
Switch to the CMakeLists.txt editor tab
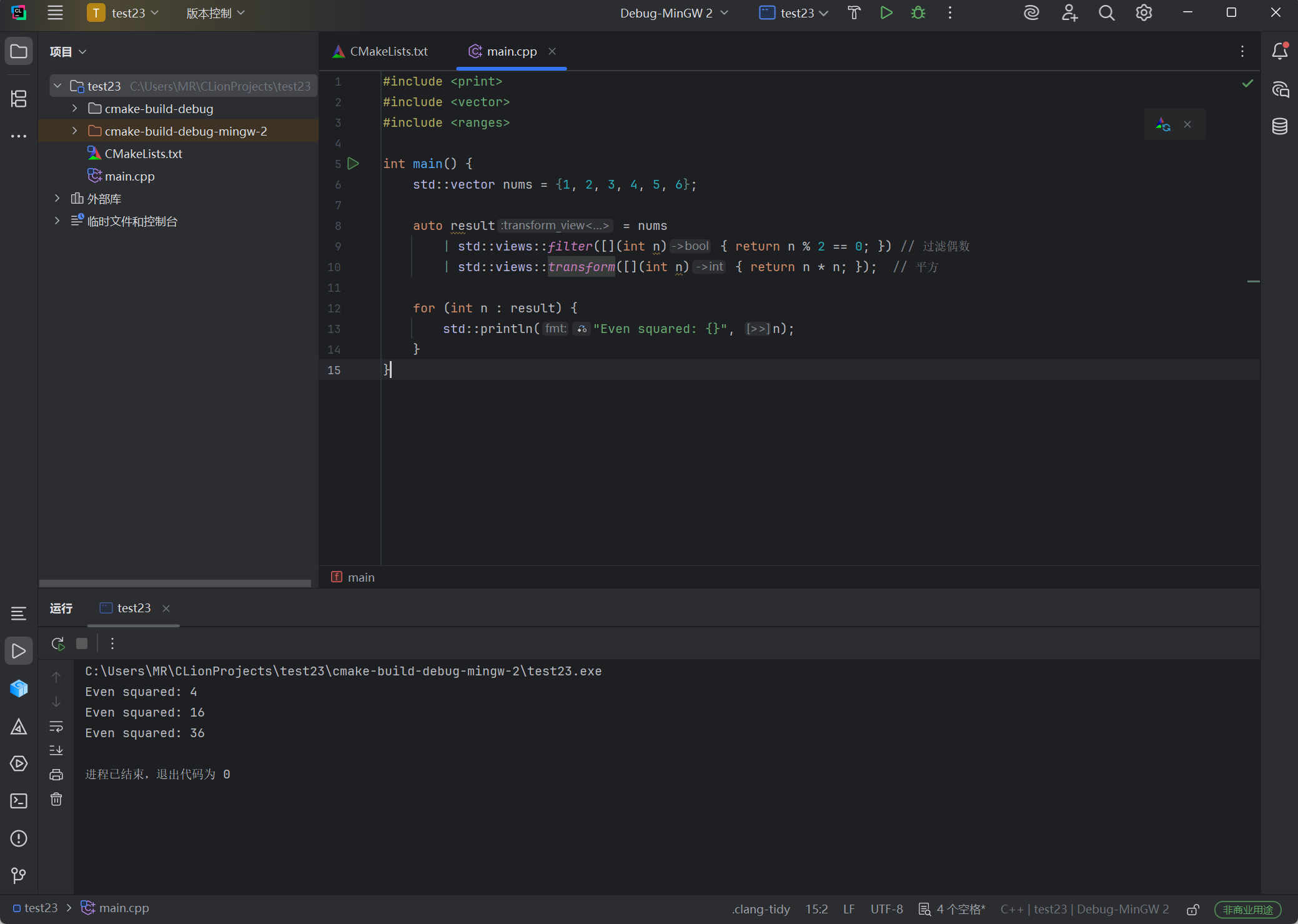click(x=380, y=51)
